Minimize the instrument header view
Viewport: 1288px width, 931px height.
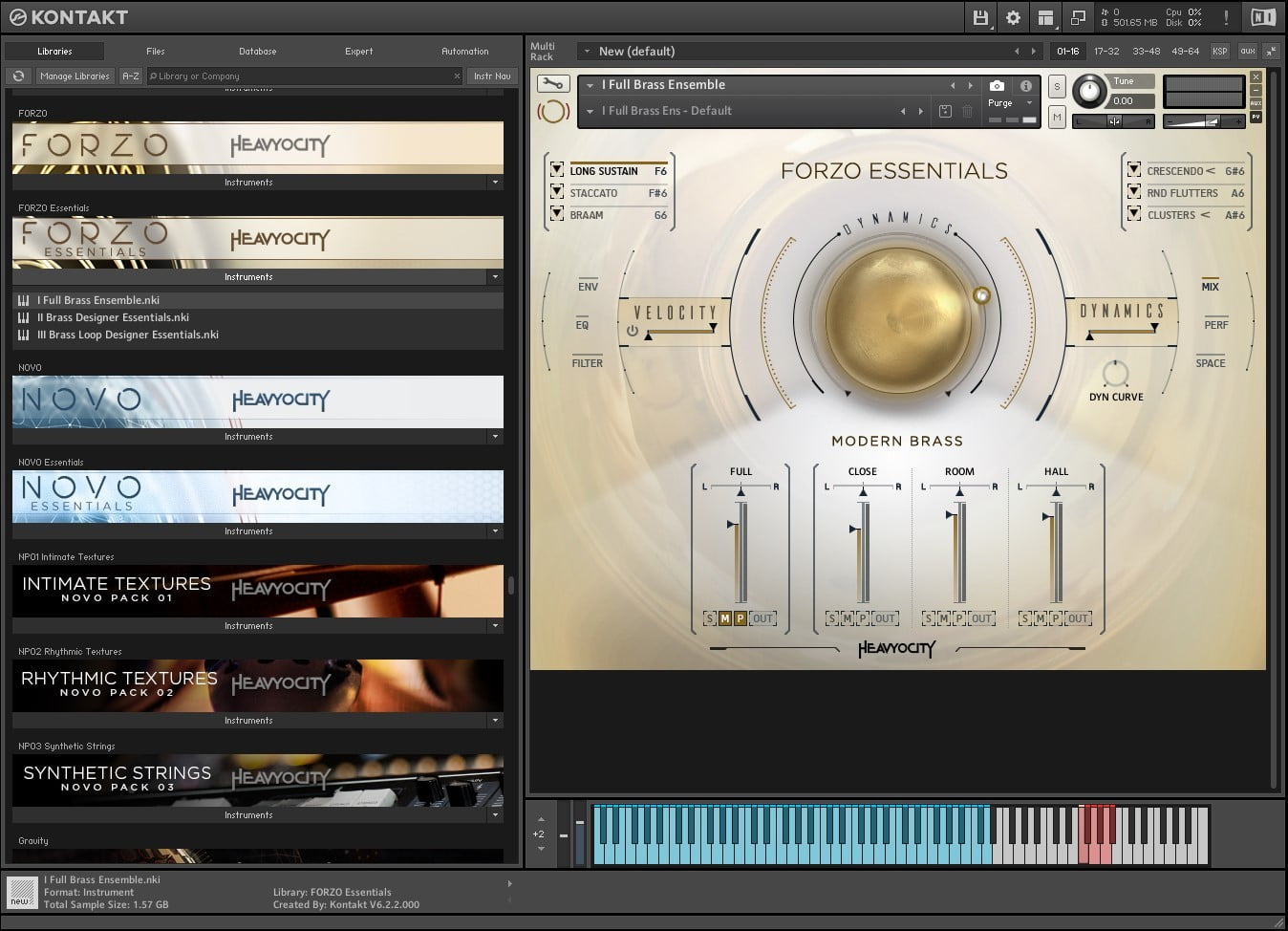tap(1256, 90)
